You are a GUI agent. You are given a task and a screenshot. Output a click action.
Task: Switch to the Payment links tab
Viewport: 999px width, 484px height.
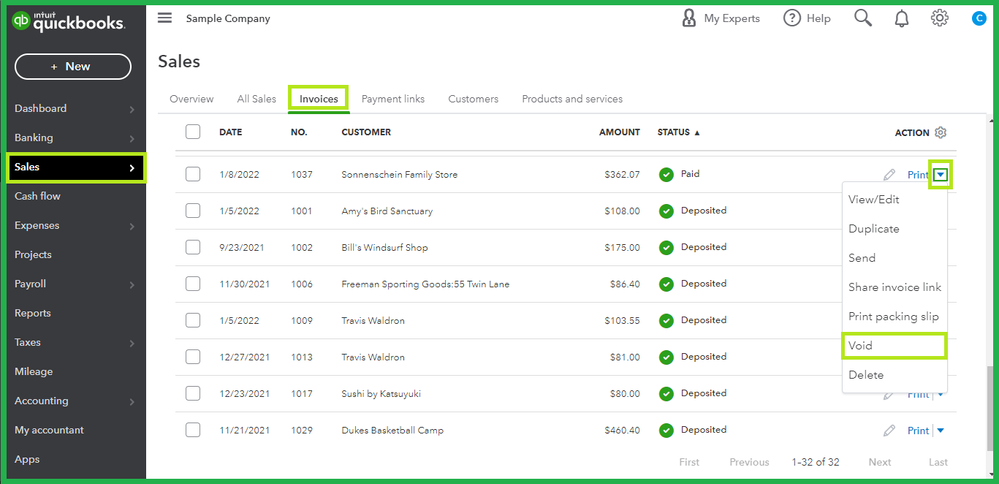[393, 99]
